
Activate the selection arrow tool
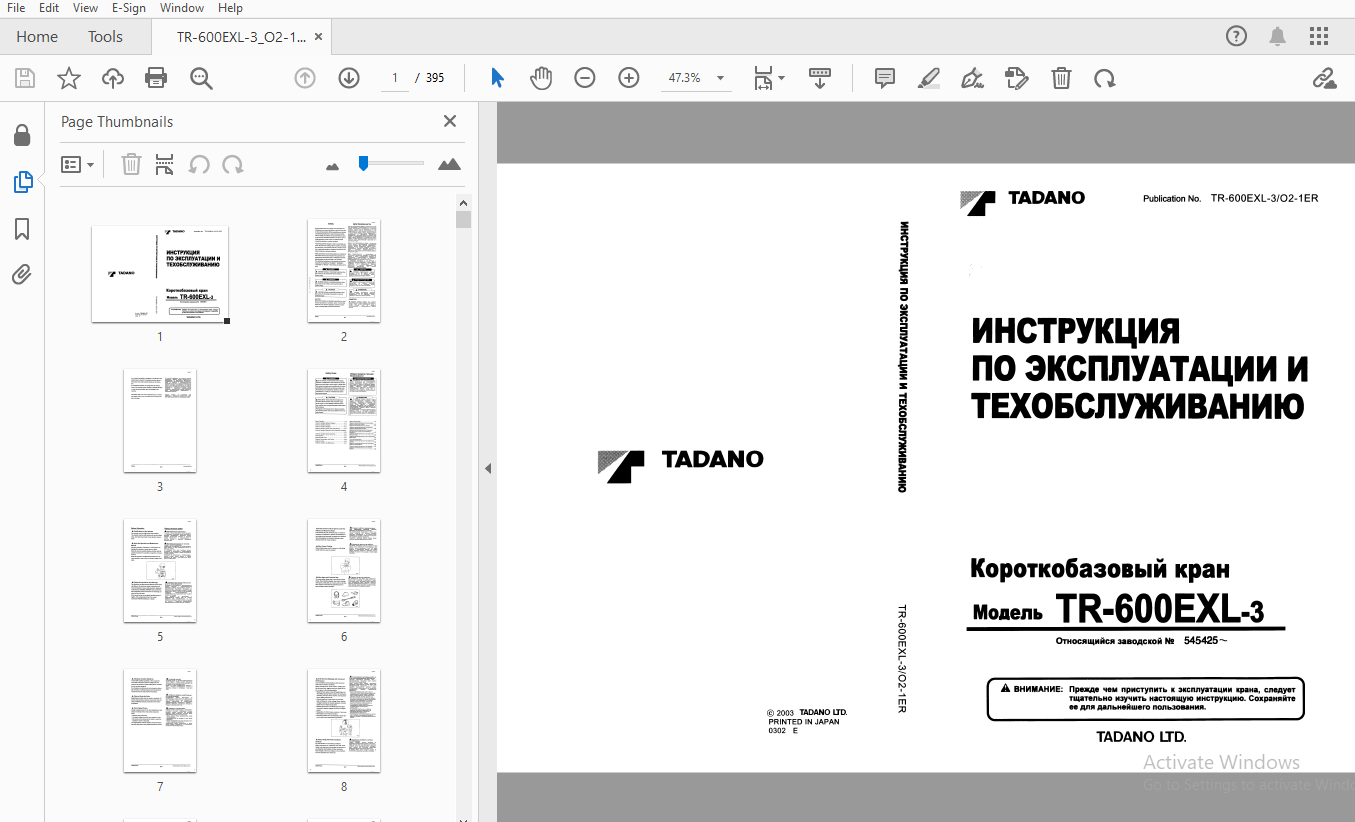pos(497,78)
